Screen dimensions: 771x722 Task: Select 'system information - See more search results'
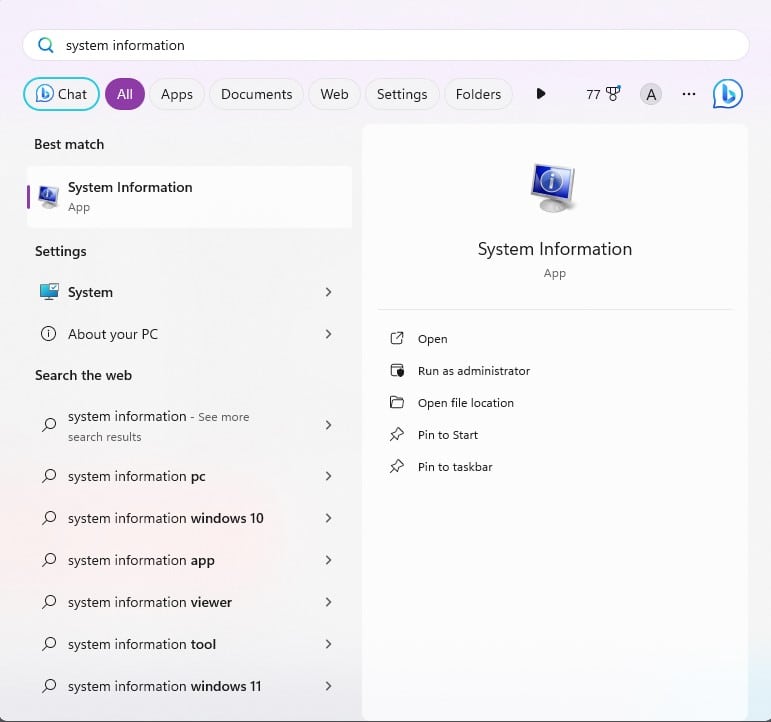(190, 425)
